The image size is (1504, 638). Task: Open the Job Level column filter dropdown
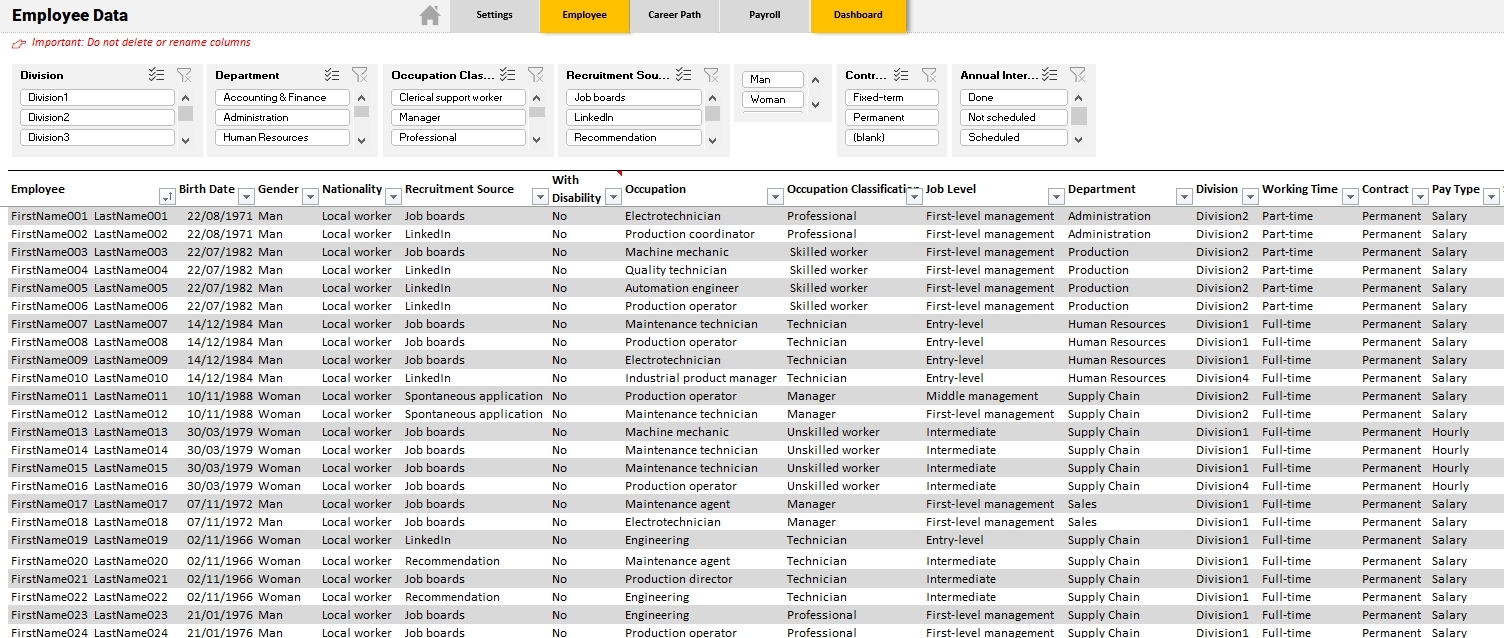pyautogui.click(x=1056, y=197)
